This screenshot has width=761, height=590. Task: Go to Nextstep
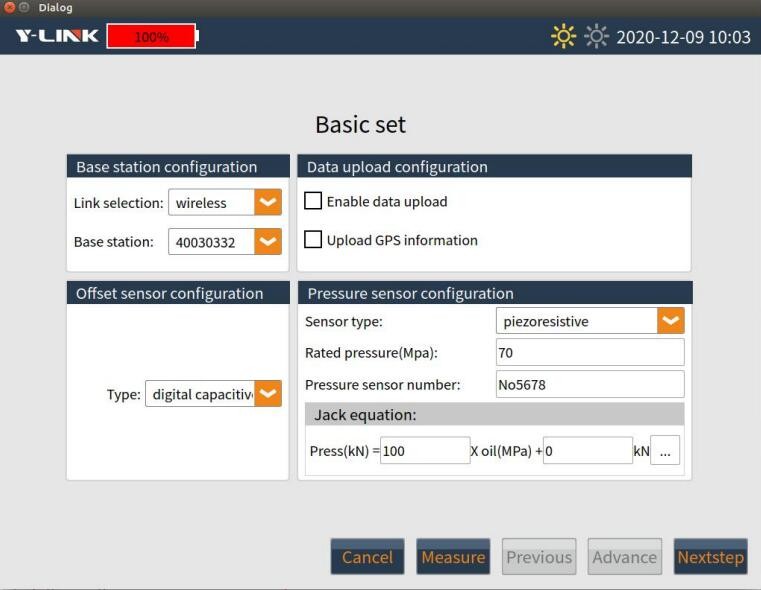tap(711, 557)
